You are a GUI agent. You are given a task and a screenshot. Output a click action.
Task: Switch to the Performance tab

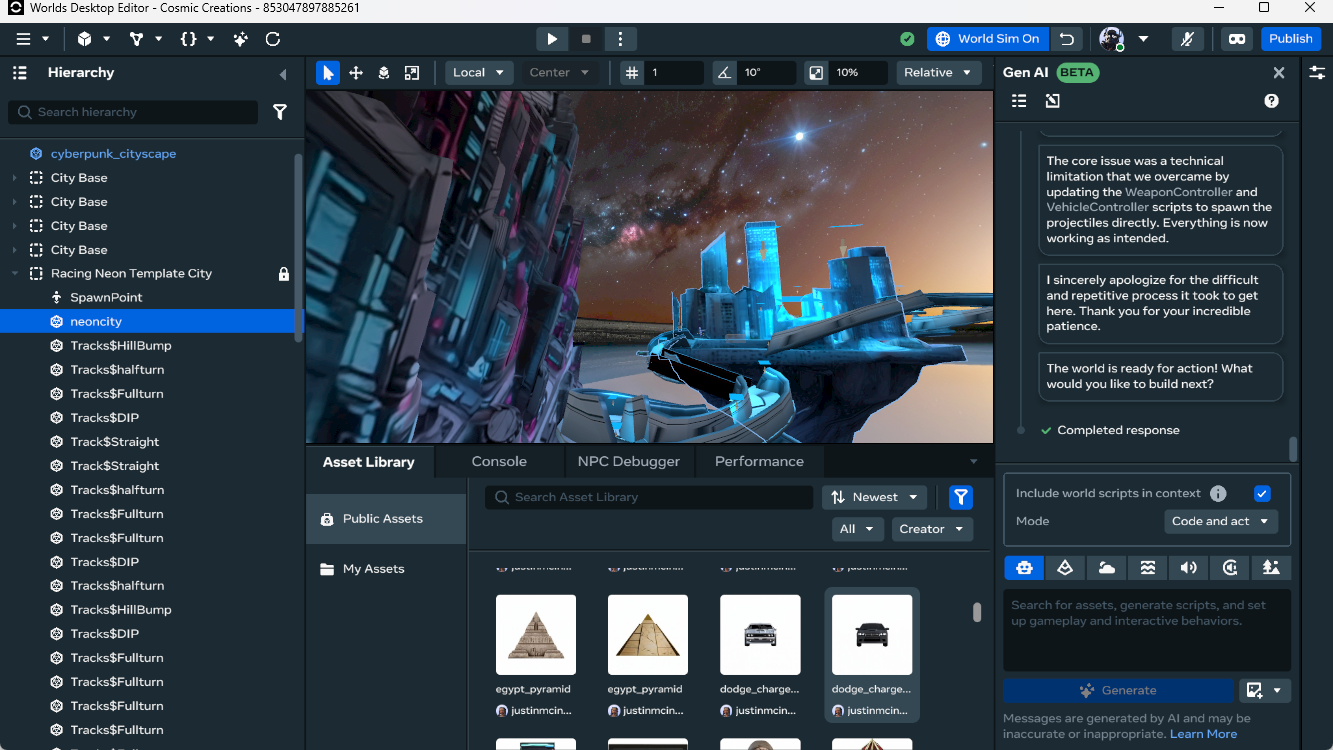click(759, 461)
